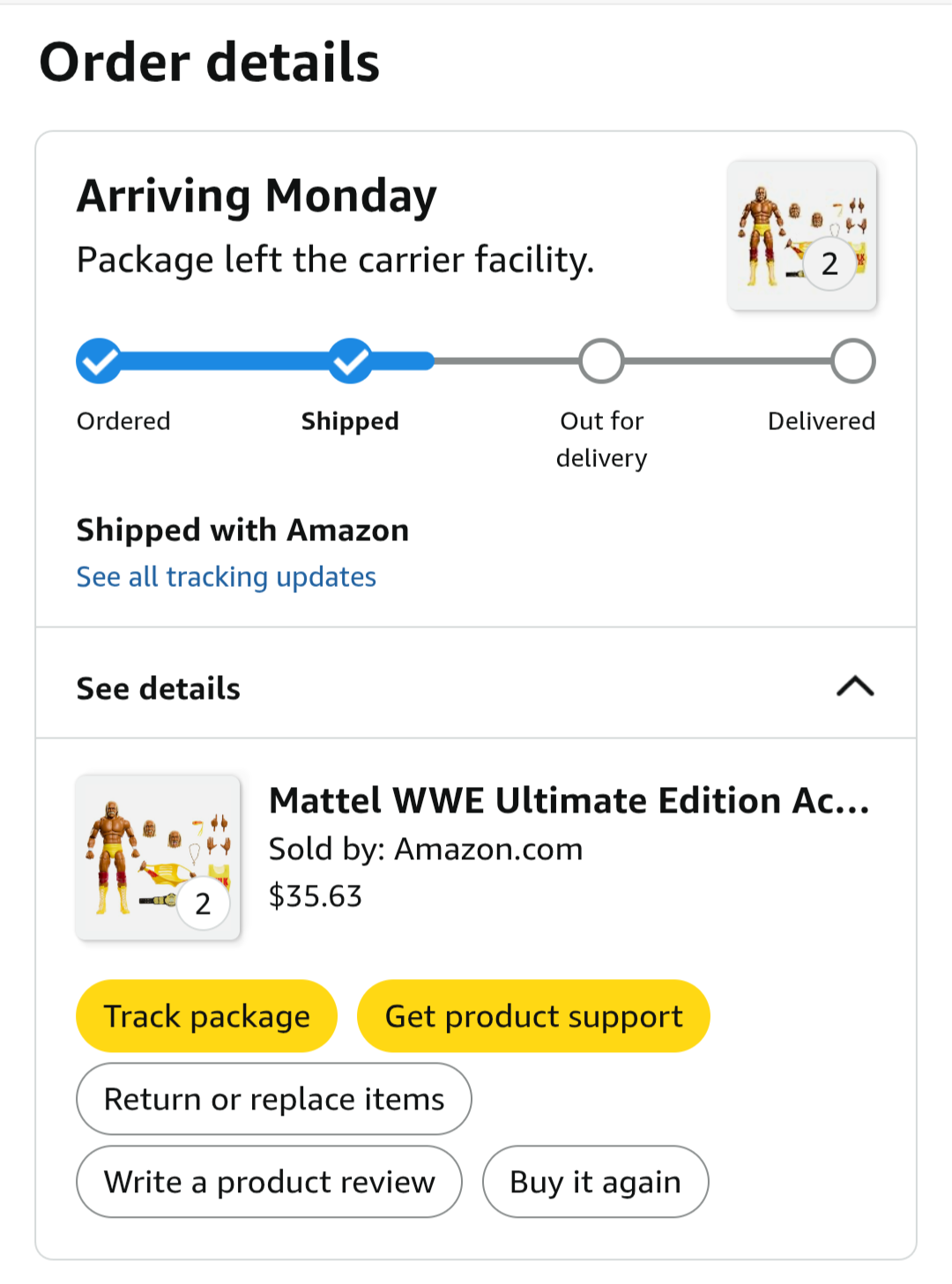
Task: Click the Shipped checkmark step icon
Action: pos(351,361)
